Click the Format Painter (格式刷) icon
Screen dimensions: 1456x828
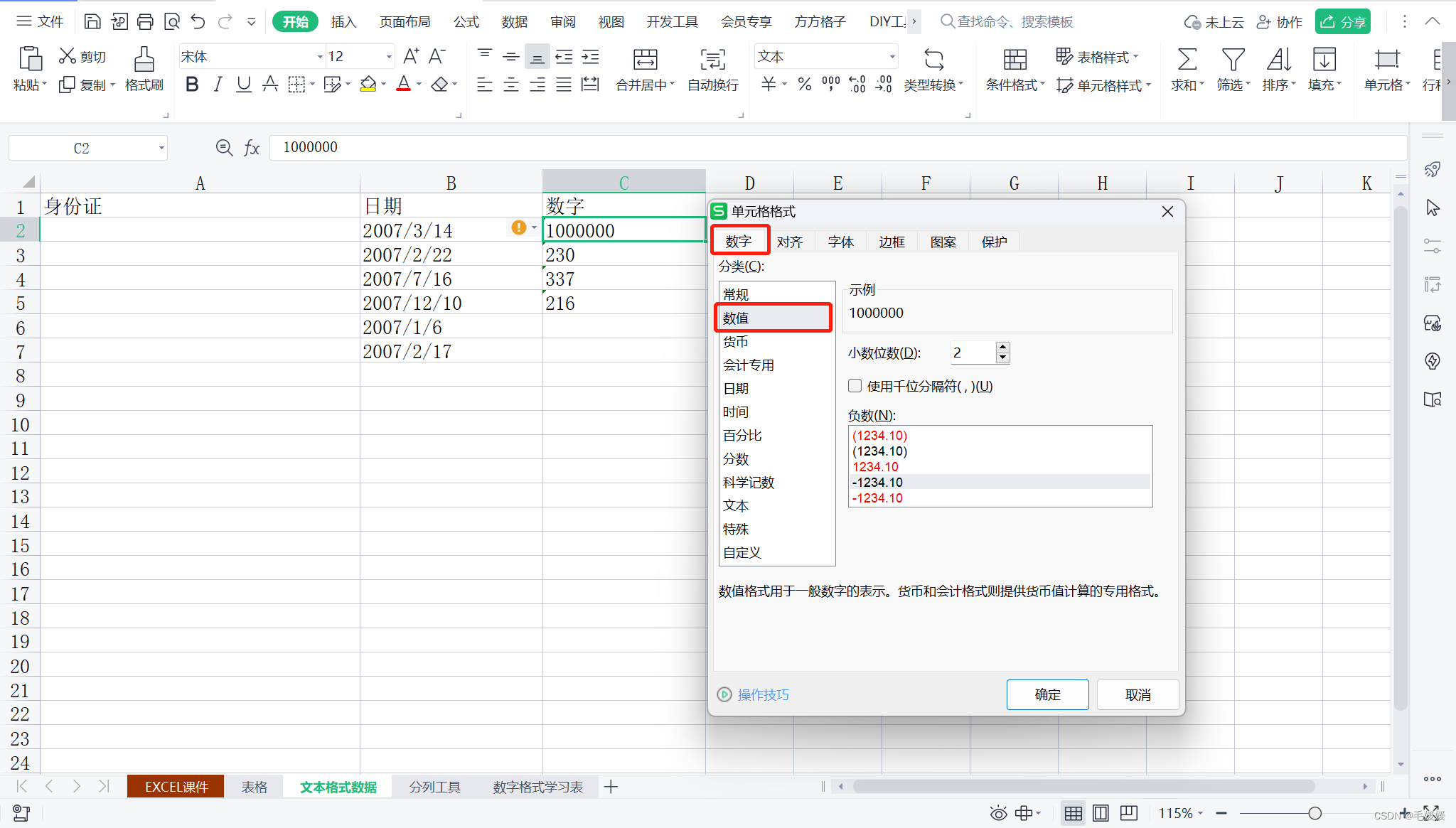pyautogui.click(x=144, y=60)
